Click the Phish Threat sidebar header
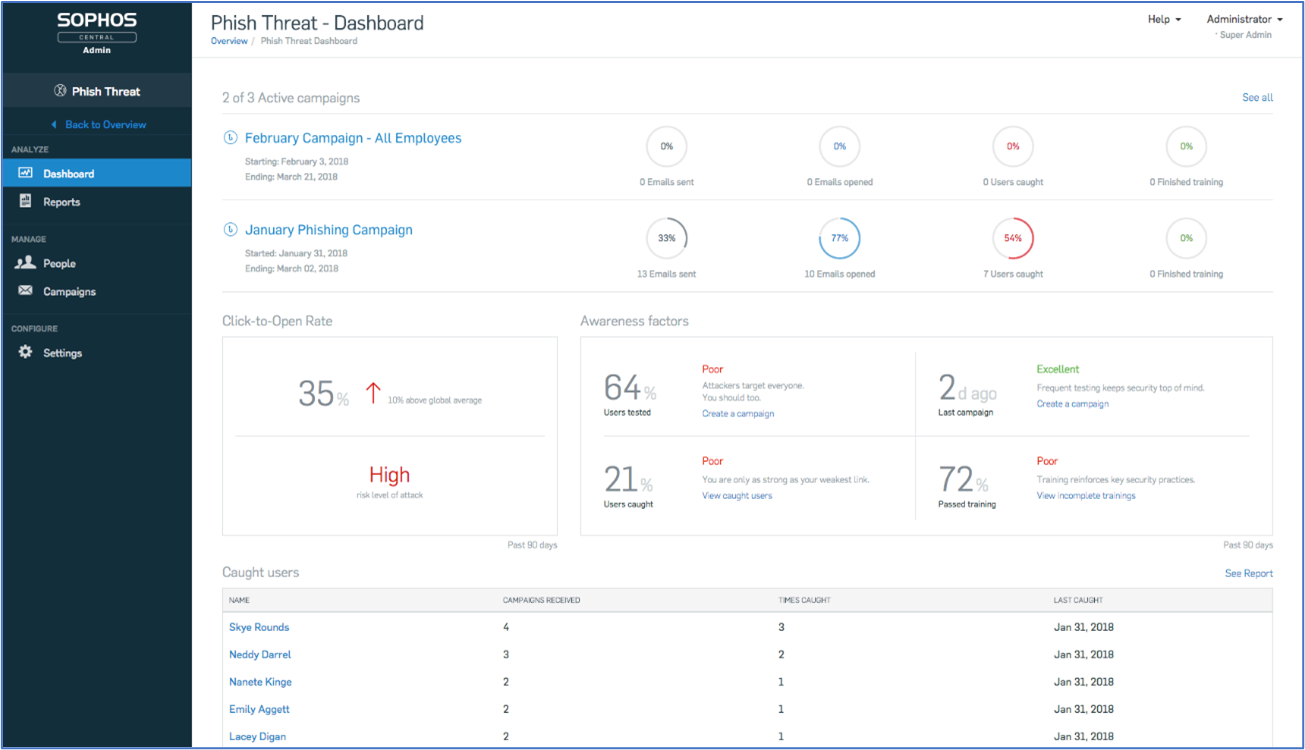This screenshot has width=1305, height=750. [x=97, y=91]
